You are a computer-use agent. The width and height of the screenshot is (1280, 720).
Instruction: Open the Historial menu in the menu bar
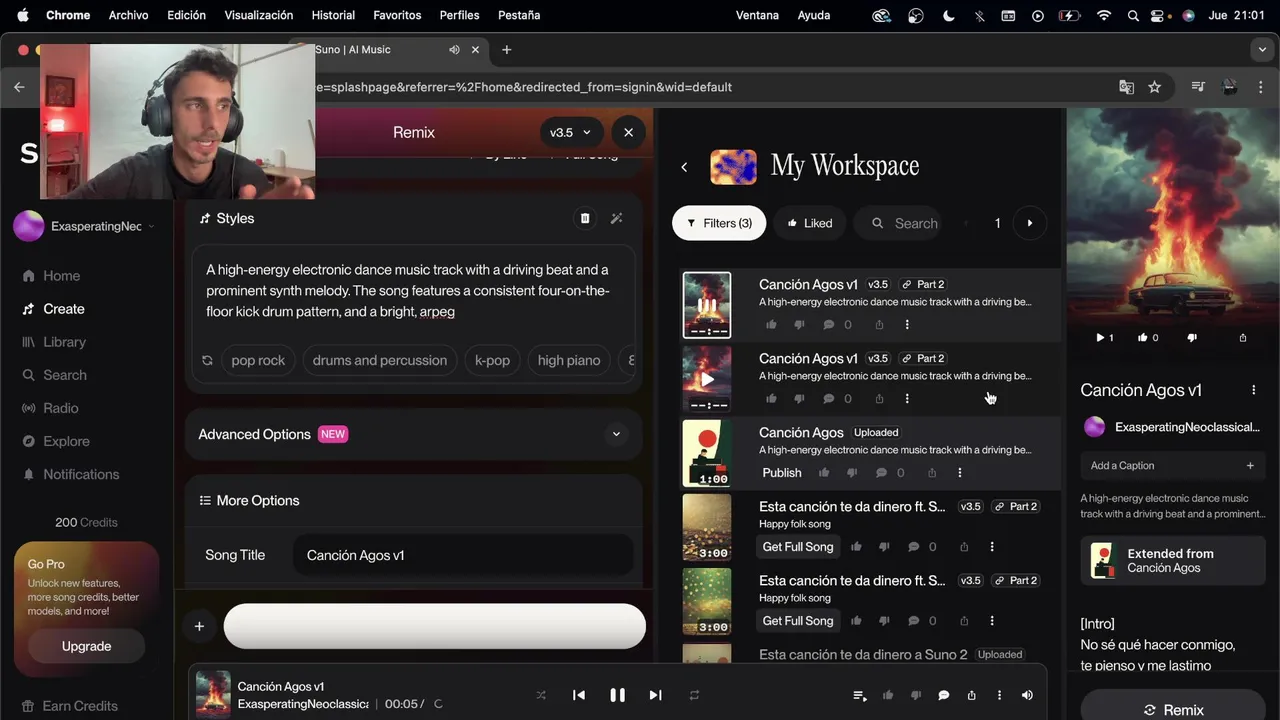tap(333, 15)
